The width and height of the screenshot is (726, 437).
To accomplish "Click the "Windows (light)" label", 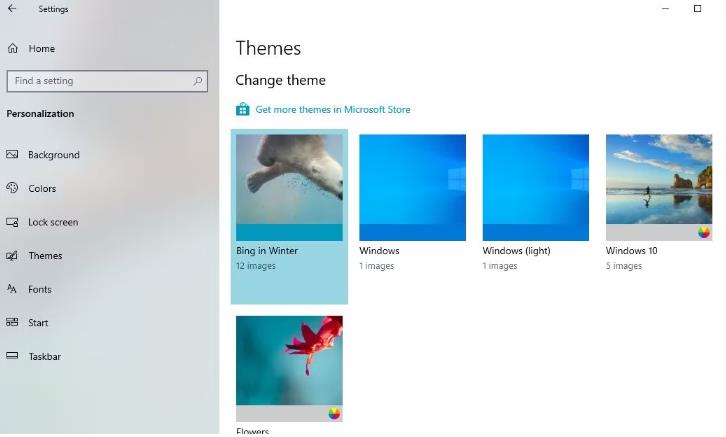I will click(x=516, y=250).
